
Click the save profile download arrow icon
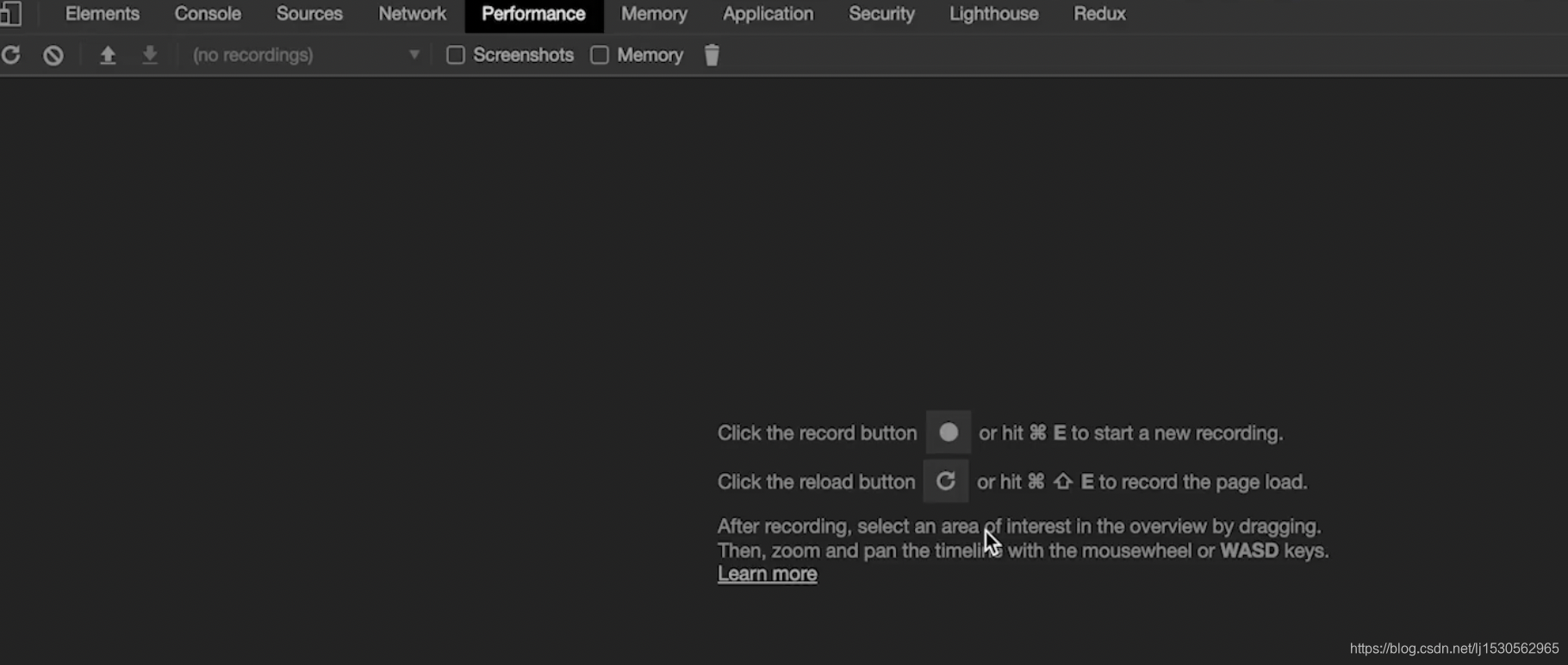coord(150,55)
